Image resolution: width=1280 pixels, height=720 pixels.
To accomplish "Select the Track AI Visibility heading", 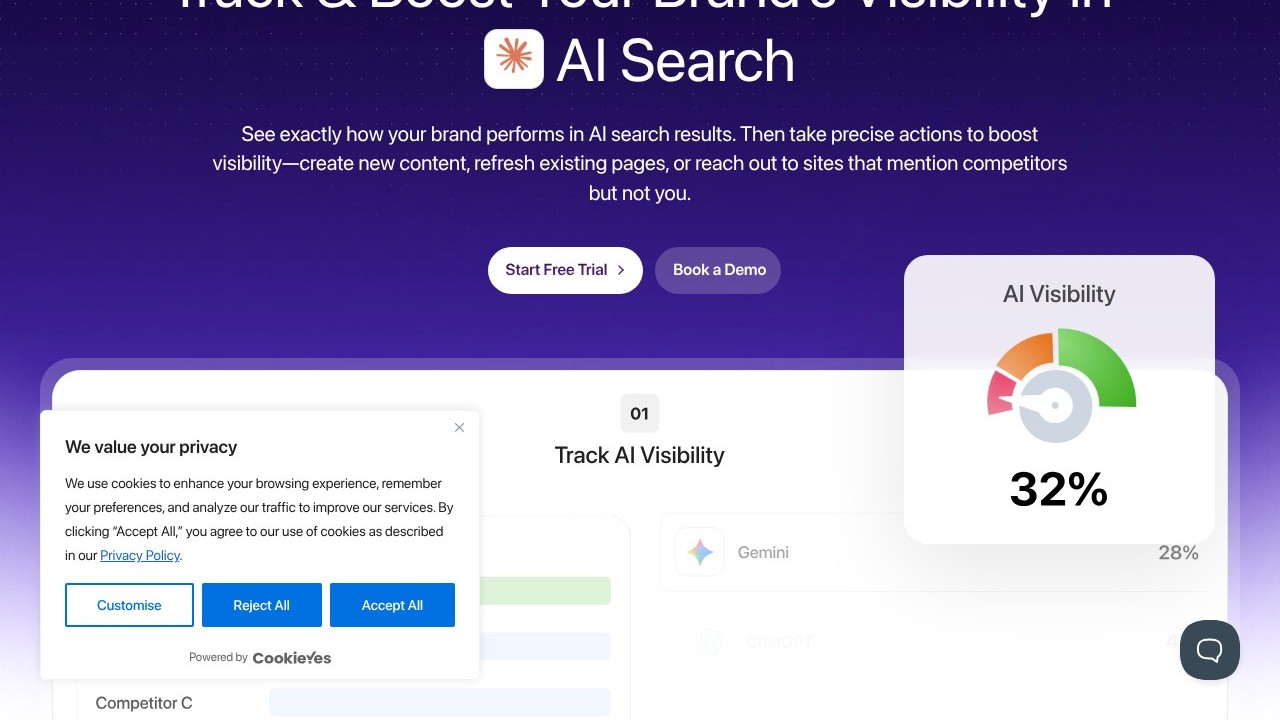I will point(639,455).
